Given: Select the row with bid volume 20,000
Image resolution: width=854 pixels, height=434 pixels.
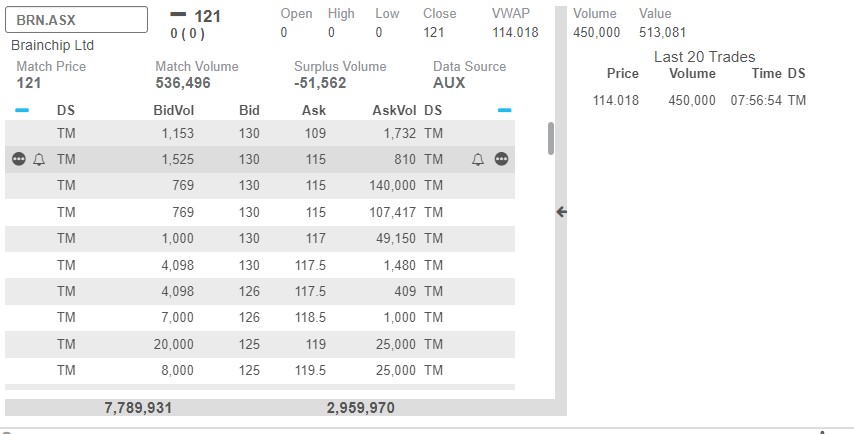Looking at the screenshot, I should coord(260,344).
